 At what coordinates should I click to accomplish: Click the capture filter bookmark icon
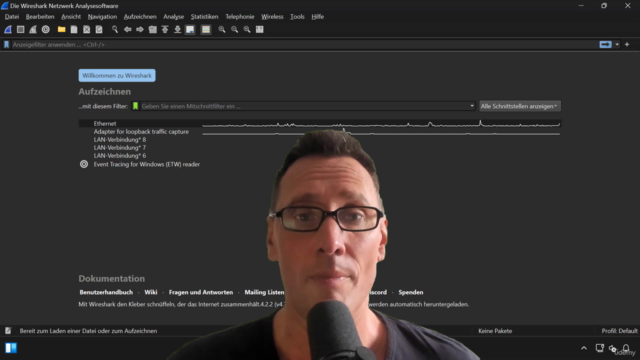136,106
